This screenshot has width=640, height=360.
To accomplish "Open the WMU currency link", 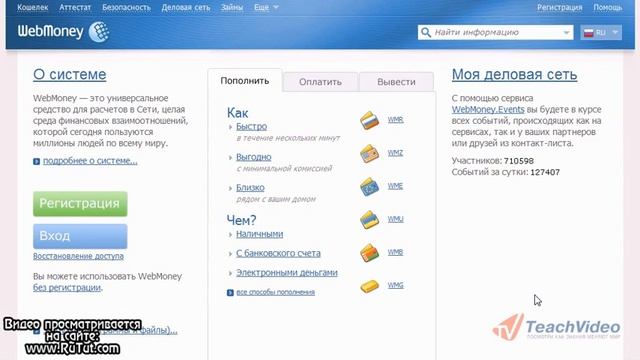I will pos(396,219).
